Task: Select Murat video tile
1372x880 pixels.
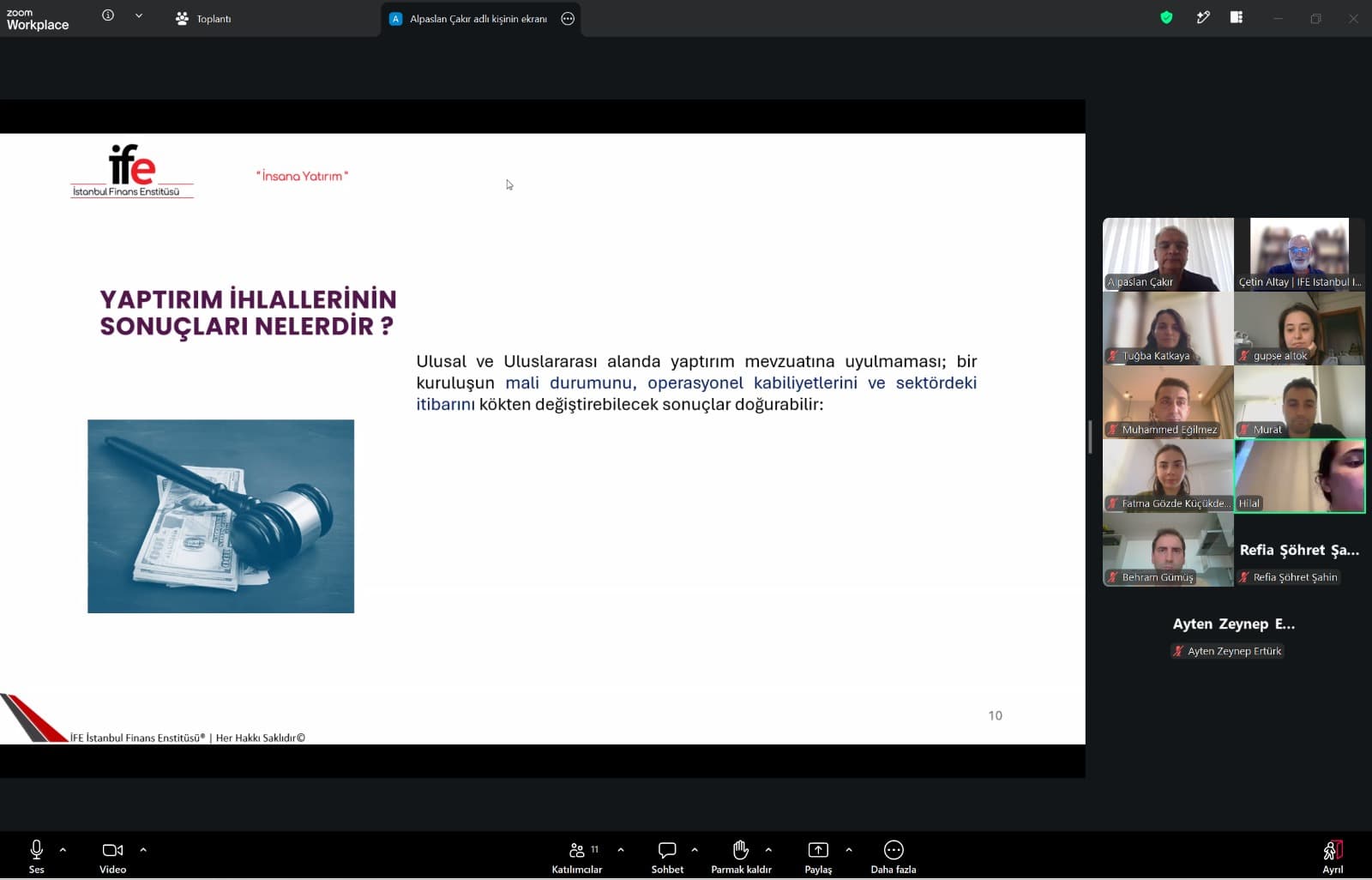Action: [1299, 402]
